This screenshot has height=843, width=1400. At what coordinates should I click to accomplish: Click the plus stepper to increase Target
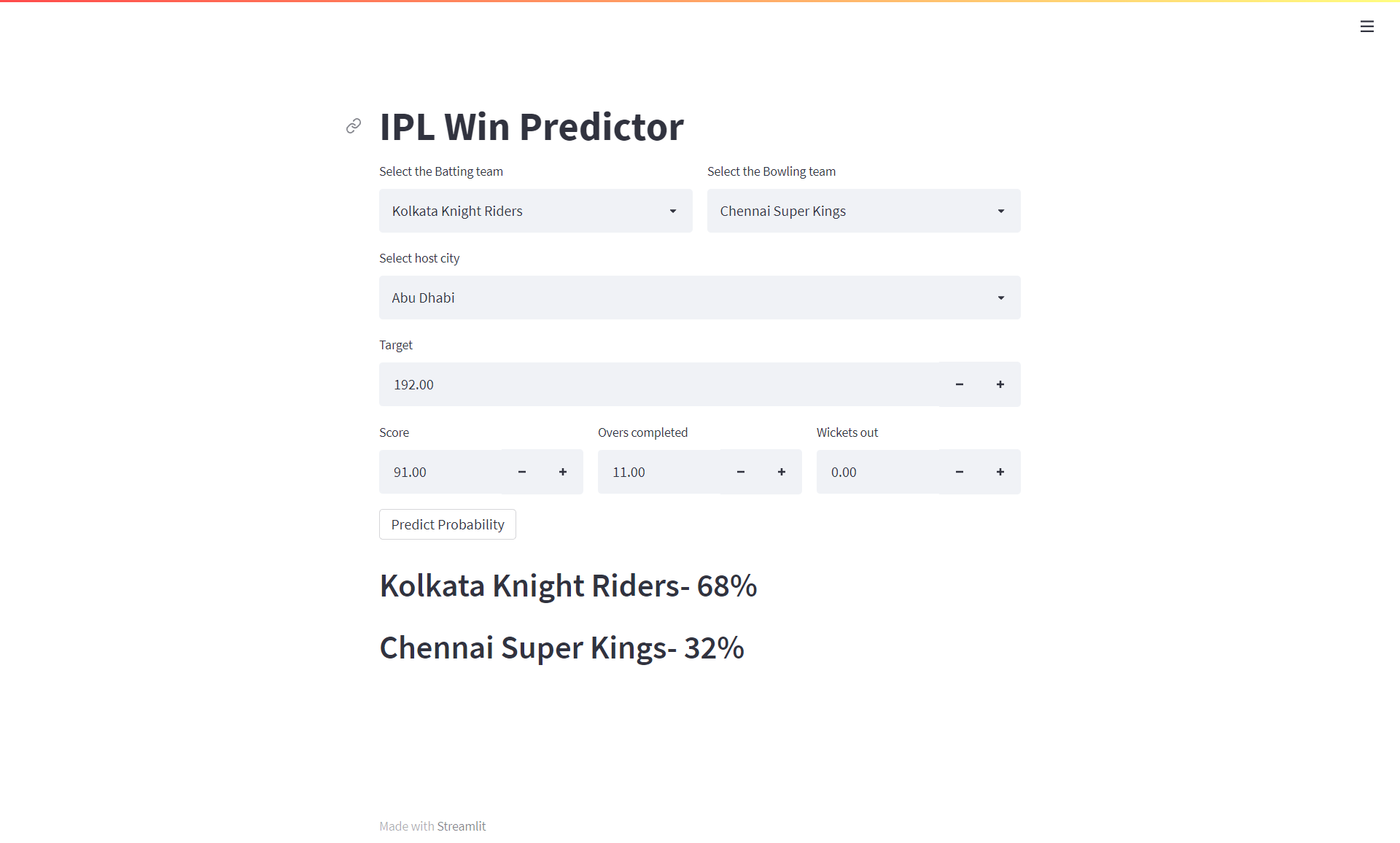[x=1000, y=384]
